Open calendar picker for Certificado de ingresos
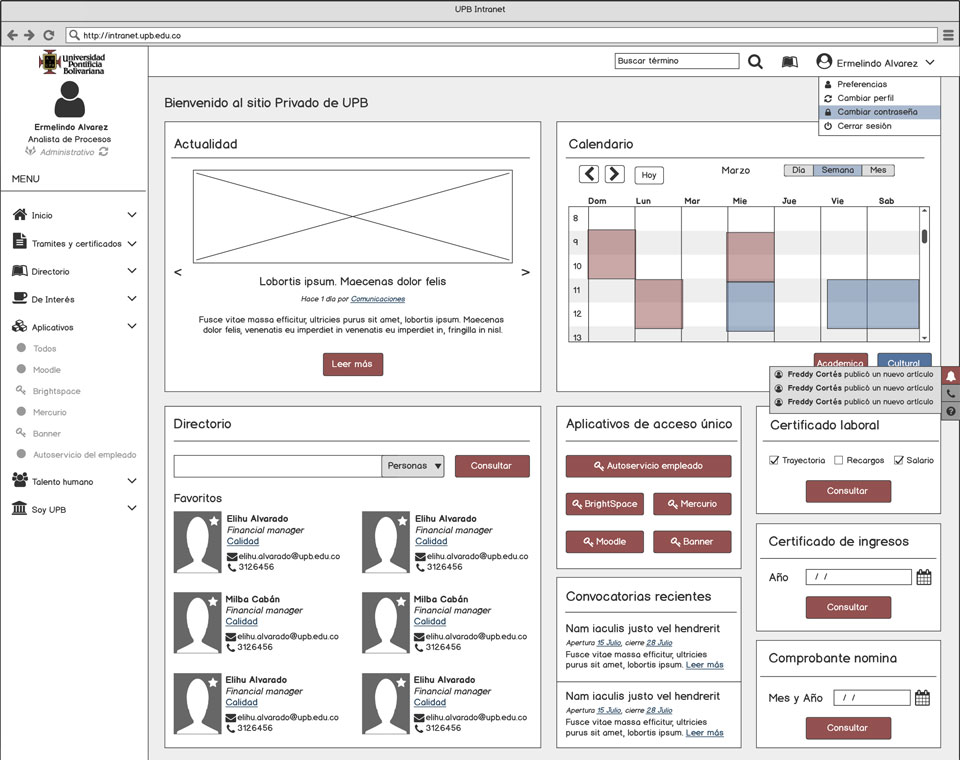This screenshot has width=960, height=760. pyautogui.click(x=923, y=577)
